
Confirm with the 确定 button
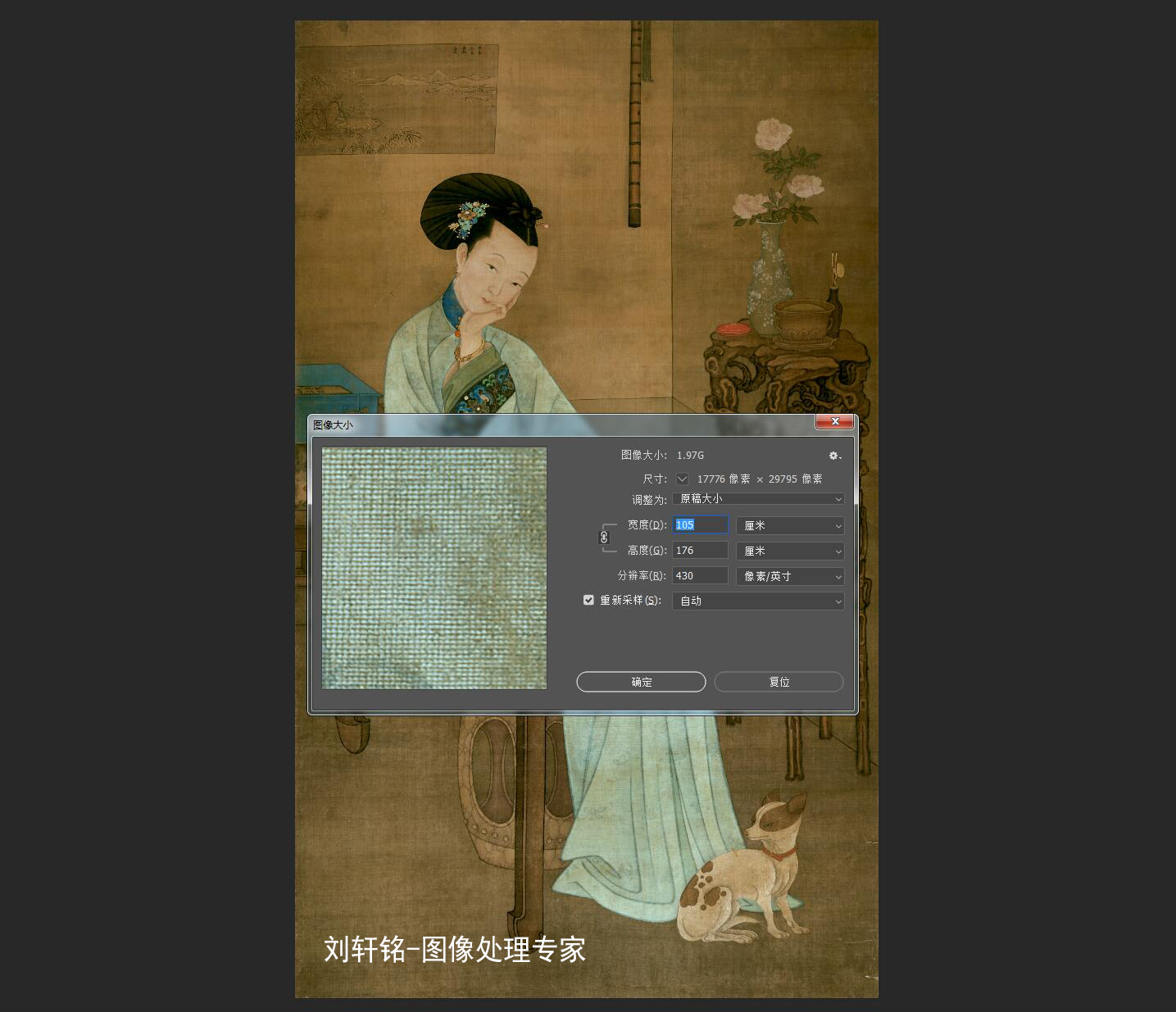pos(641,682)
